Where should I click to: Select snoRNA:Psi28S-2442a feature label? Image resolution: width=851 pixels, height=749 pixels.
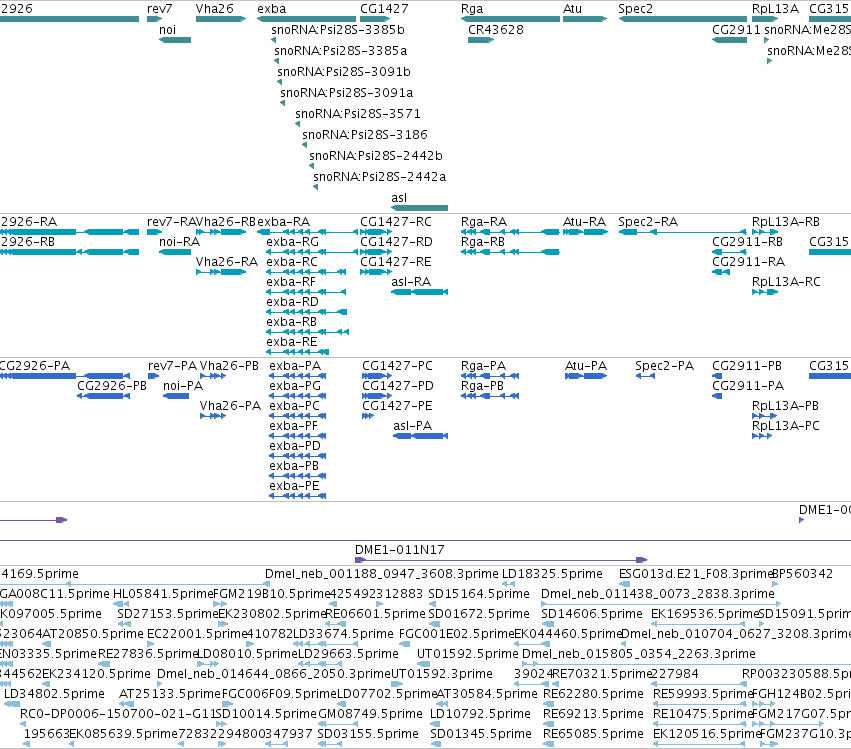click(379, 177)
